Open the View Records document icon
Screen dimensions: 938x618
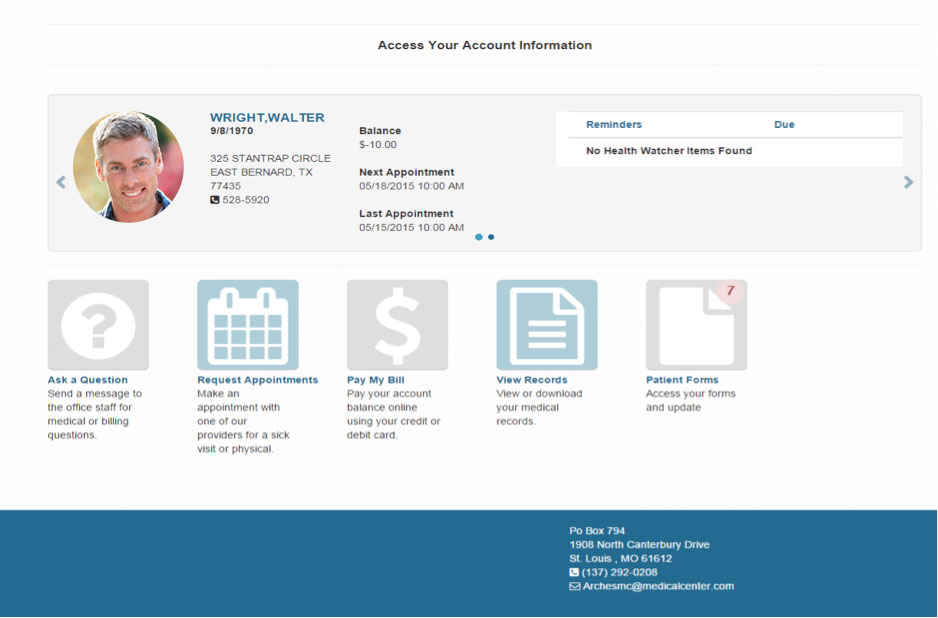[x=547, y=325]
